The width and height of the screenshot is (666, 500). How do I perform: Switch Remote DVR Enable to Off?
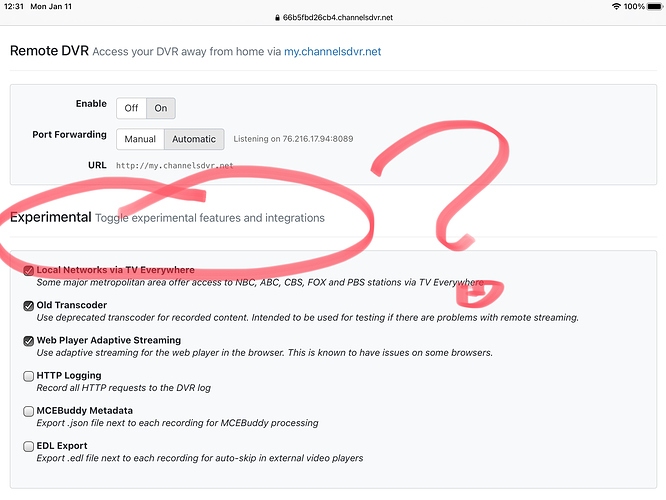tap(131, 108)
